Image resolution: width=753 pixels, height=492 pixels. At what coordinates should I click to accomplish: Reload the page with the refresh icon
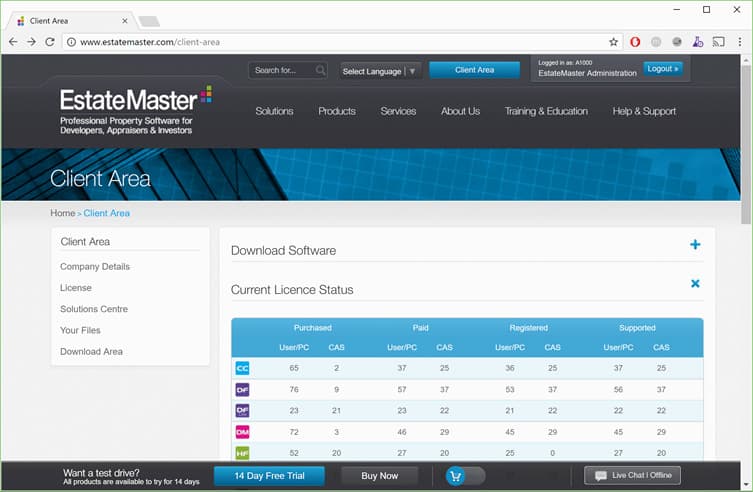tap(50, 42)
